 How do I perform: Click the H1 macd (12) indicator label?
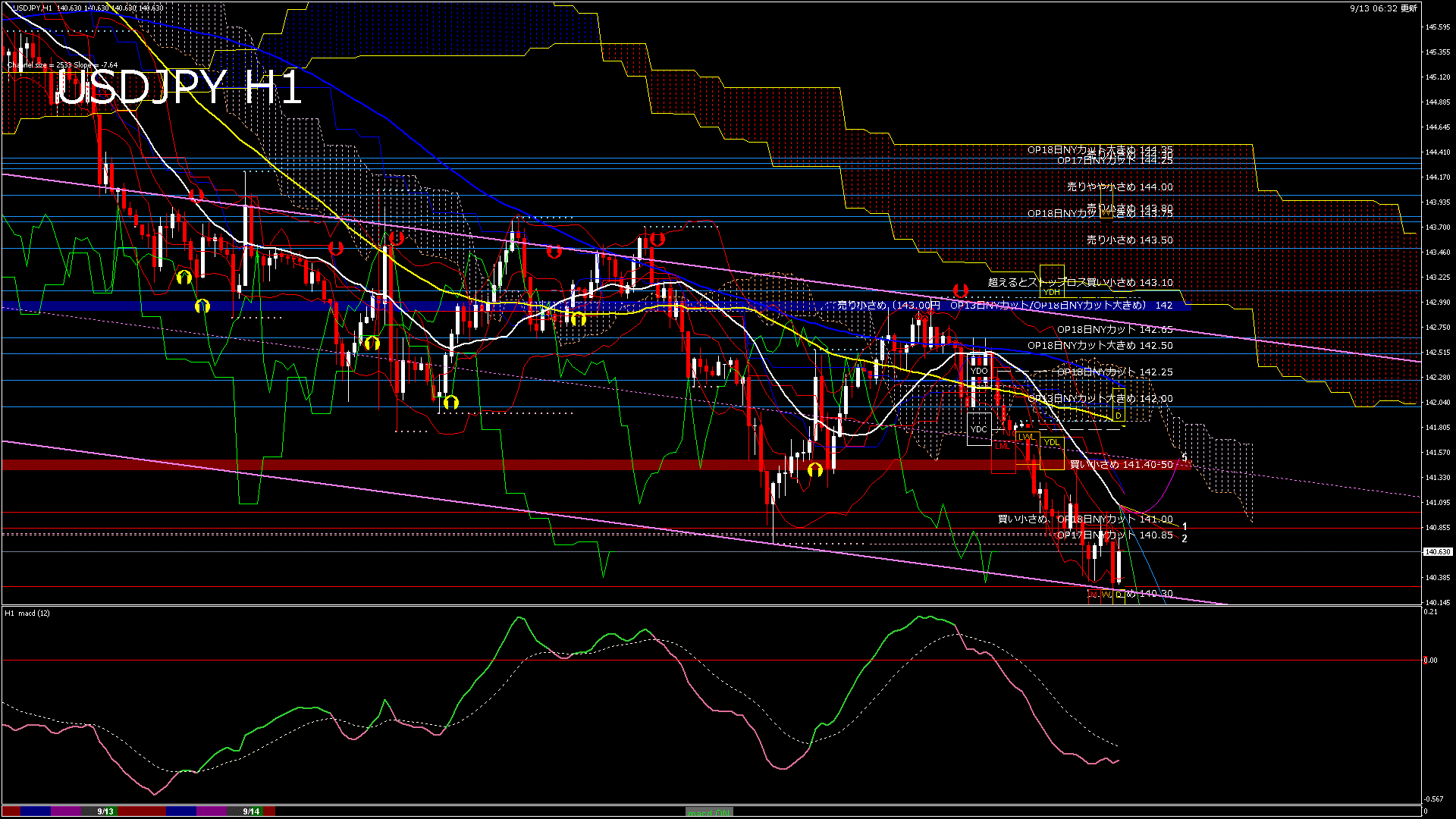pyautogui.click(x=27, y=613)
